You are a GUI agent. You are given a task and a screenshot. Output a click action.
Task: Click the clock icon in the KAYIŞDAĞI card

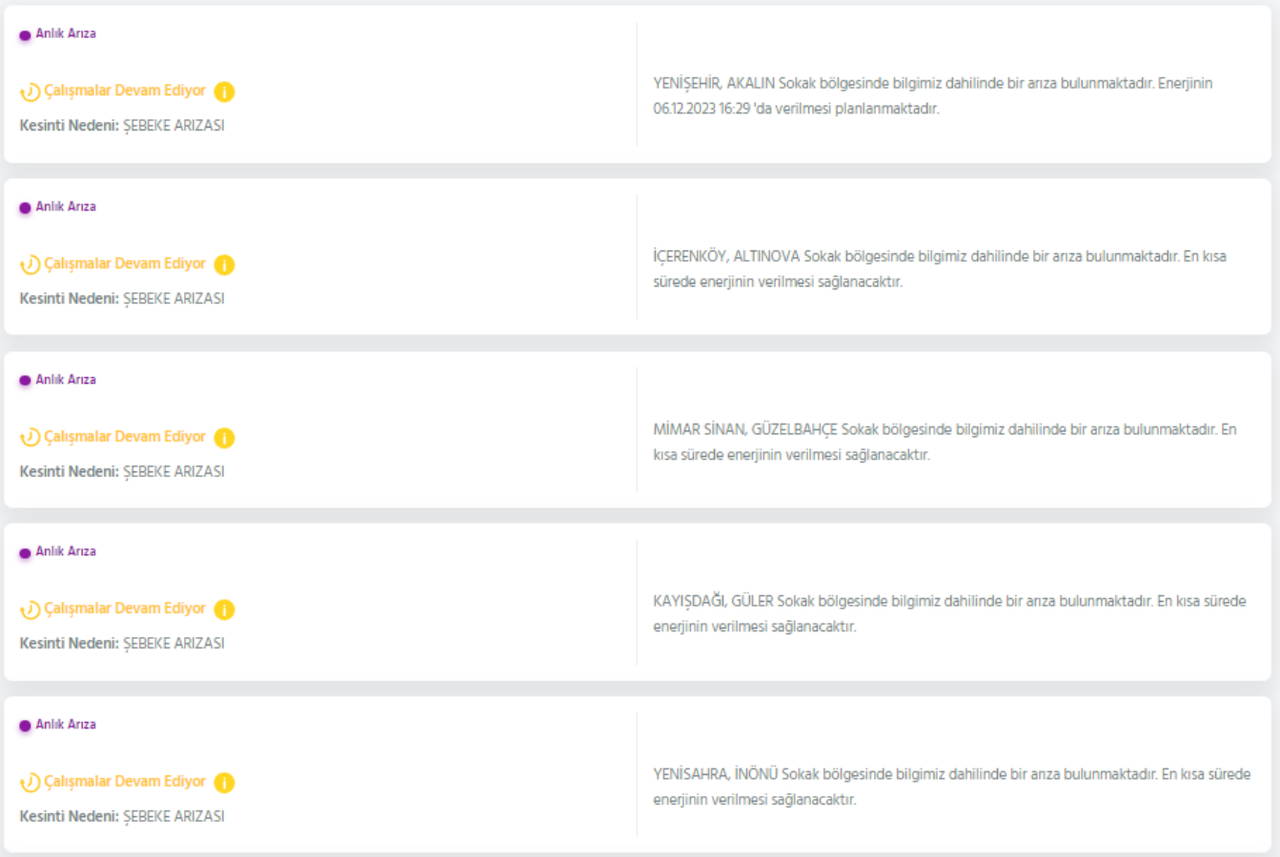(x=30, y=610)
